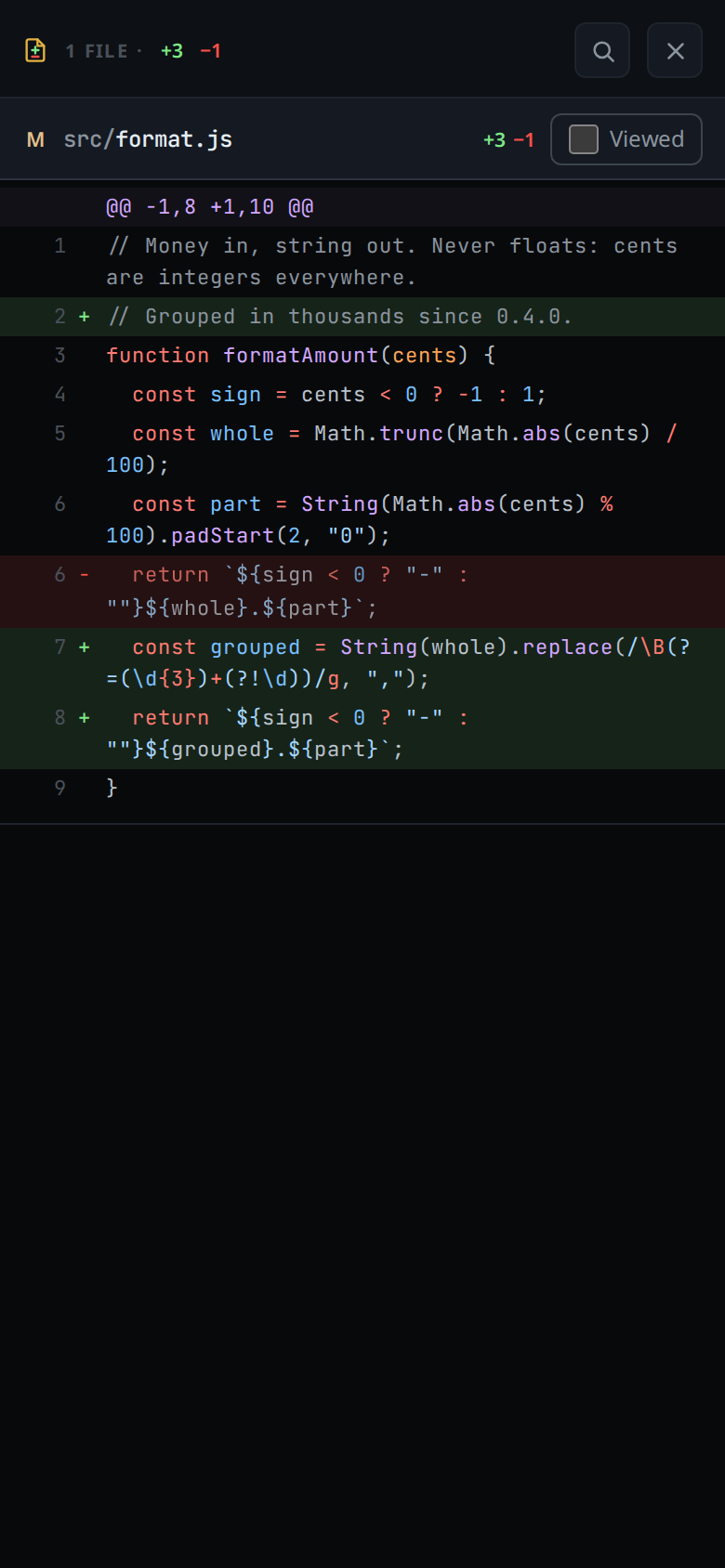Close the diff viewer panel
This screenshot has width=725, height=1568.
(675, 51)
